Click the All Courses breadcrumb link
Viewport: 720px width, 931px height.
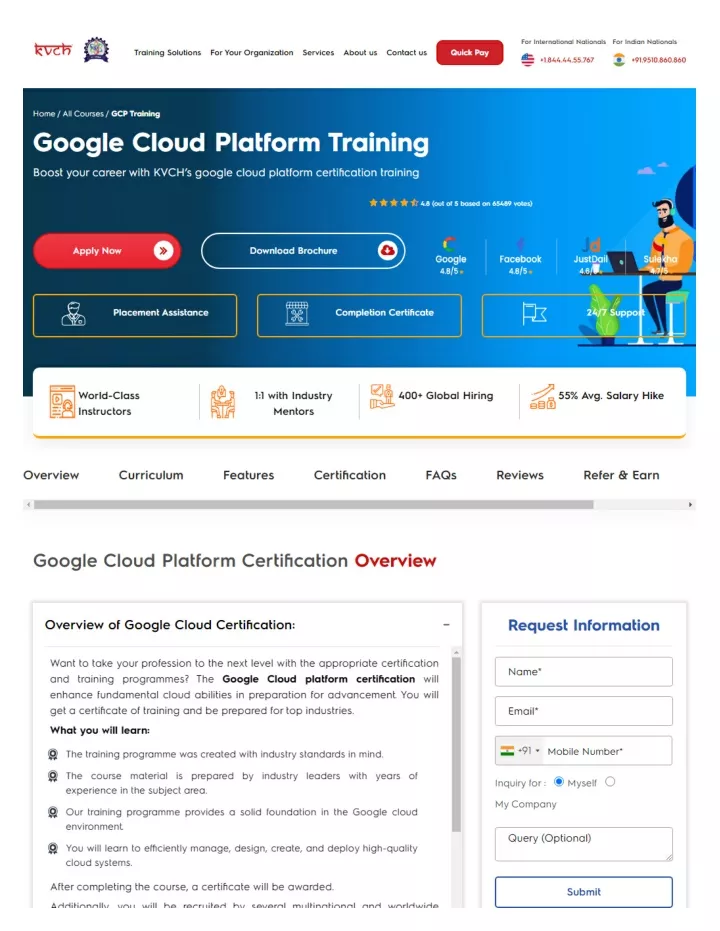point(83,113)
